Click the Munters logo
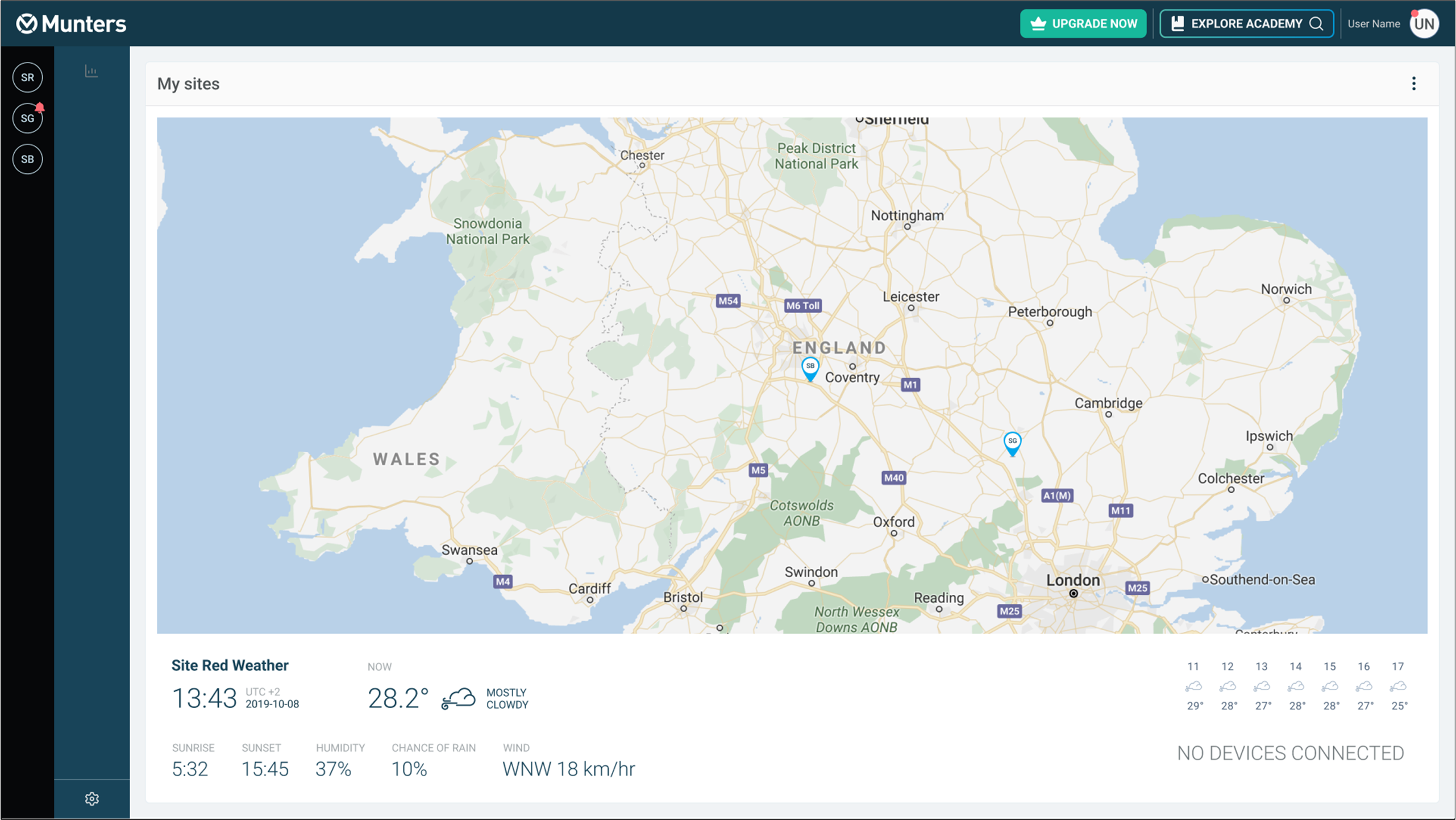Viewport: 1456px width, 820px height. coord(71,24)
